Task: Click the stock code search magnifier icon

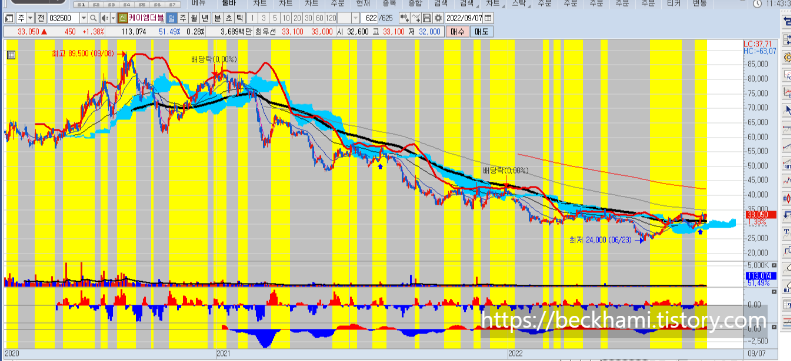Action: (93, 18)
